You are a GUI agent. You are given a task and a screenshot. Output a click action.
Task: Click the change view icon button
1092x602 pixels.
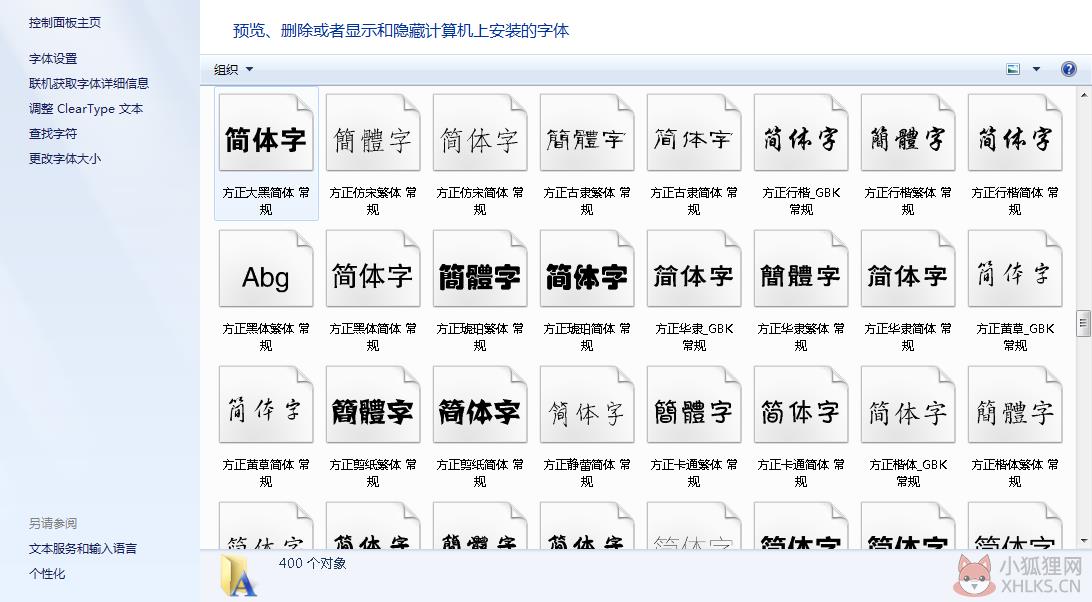tap(1013, 69)
